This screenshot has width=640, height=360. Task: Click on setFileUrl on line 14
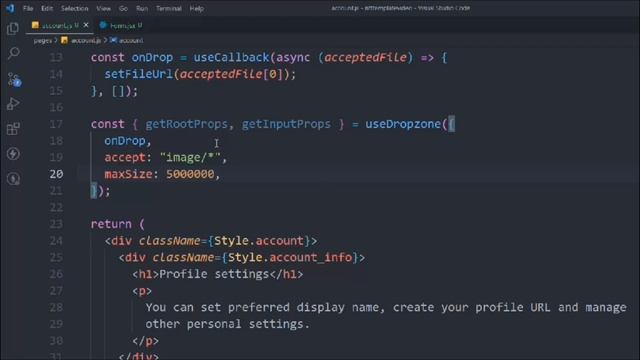(139, 74)
